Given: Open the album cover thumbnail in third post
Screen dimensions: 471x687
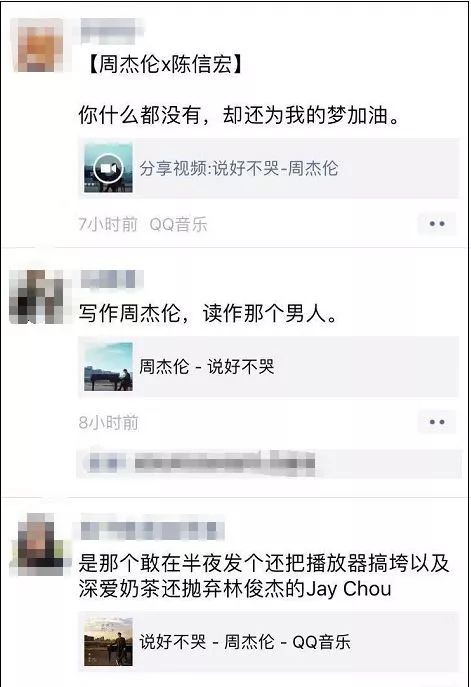Looking at the screenshot, I should (x=108, y=642).
